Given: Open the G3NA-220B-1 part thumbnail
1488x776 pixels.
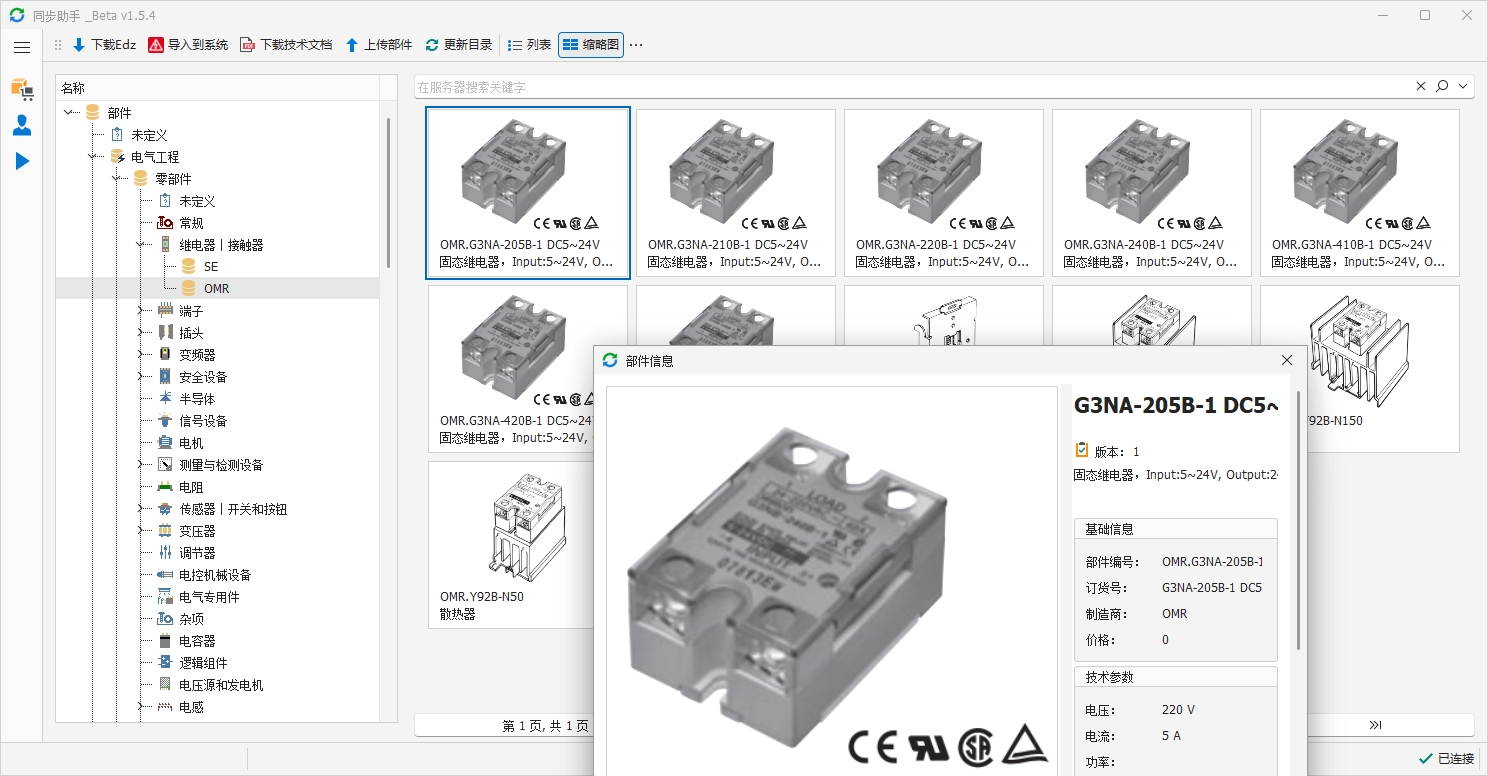Looking at the screenshot, I should pos(944,192).
